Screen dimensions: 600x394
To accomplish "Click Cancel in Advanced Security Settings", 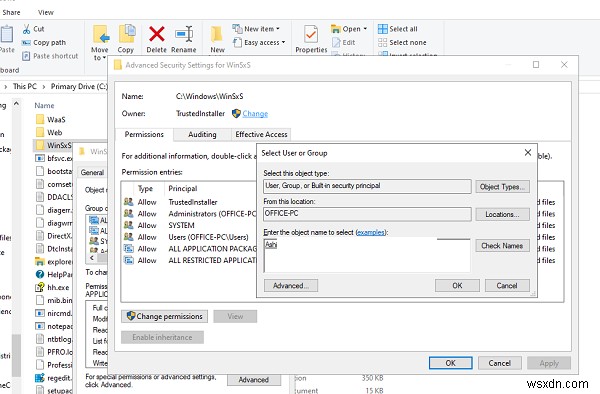I will (499, 363).
